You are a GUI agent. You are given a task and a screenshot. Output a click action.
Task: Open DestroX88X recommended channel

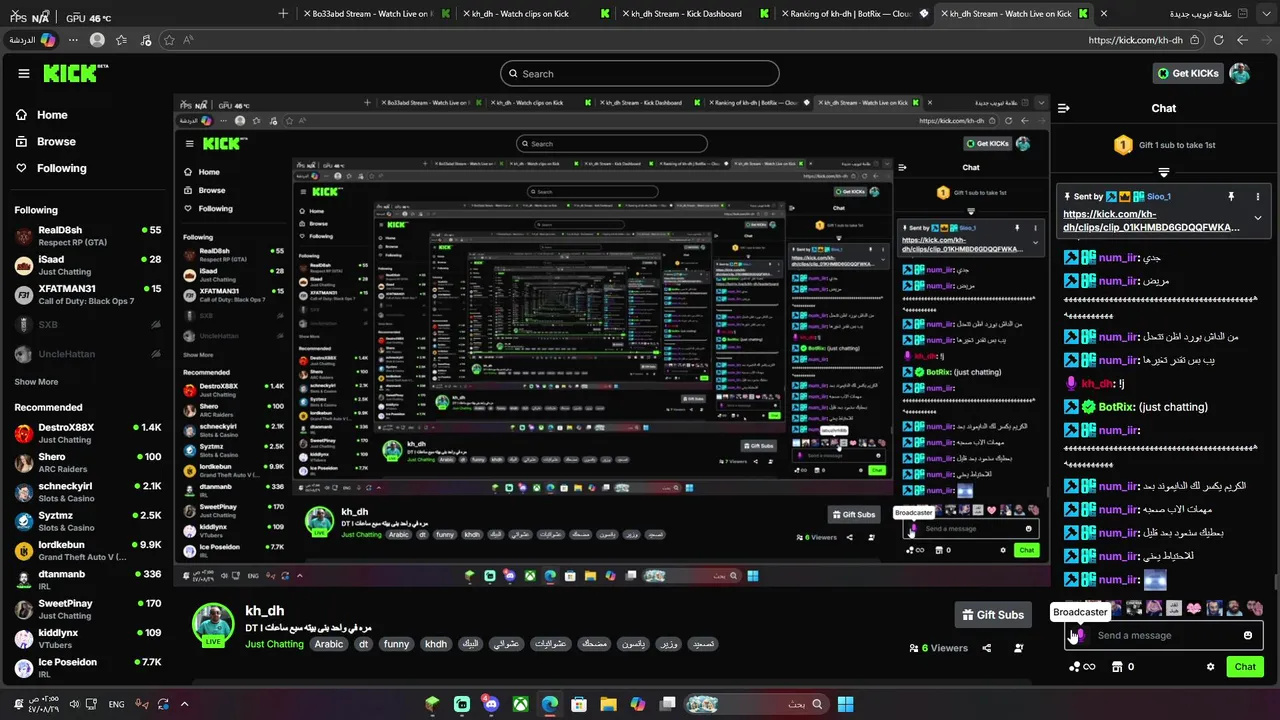click(87, 433)
